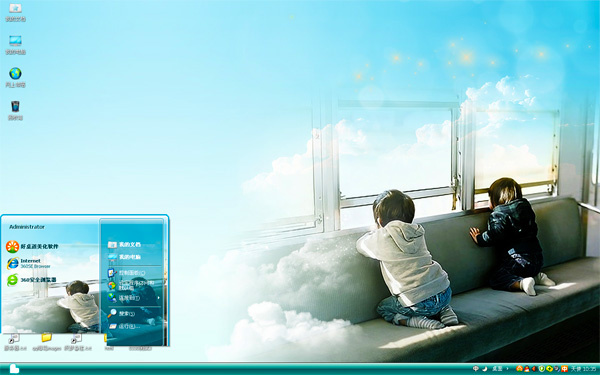
Task: Open Control Panel from the start menu
Action: (x=126, y=273)
